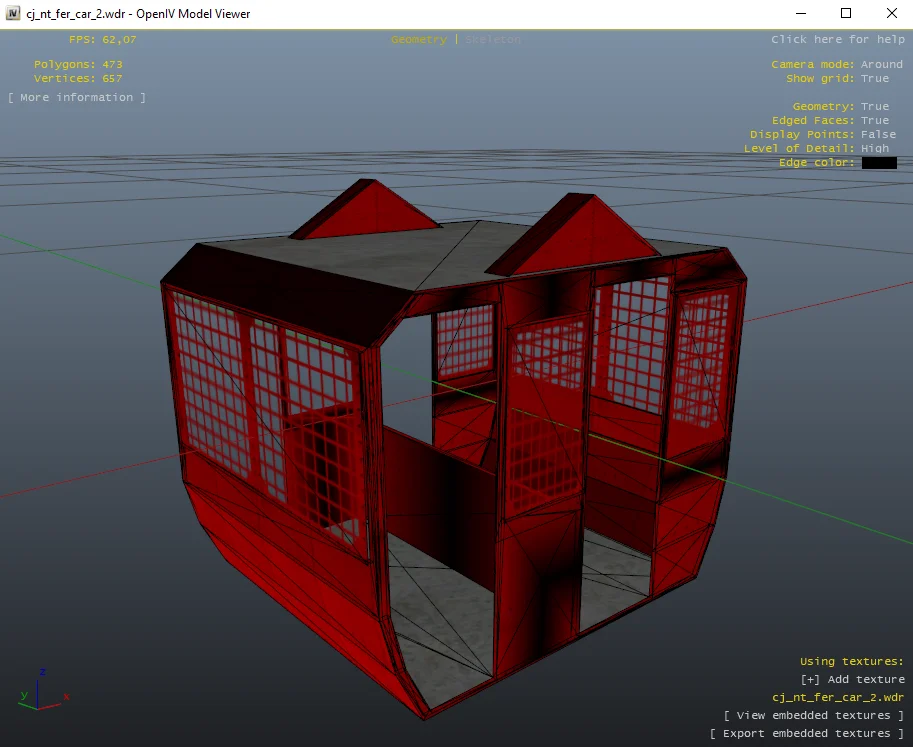Click [+] Add texture
913x747 pixels.
tap(852, 680)
